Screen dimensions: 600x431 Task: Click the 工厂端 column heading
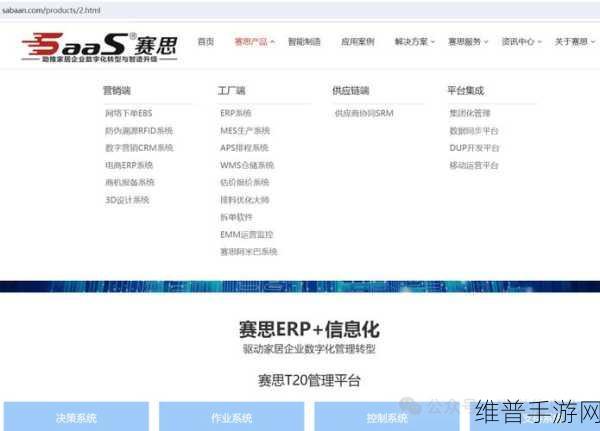coord(232,91)
